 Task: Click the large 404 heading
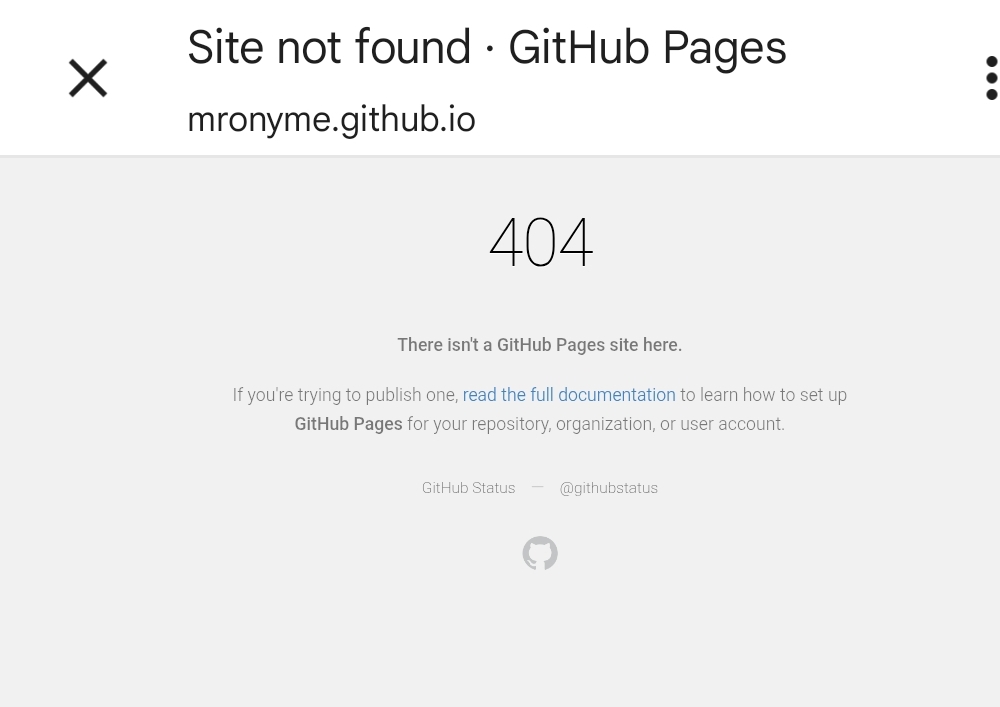pos(541,242)
